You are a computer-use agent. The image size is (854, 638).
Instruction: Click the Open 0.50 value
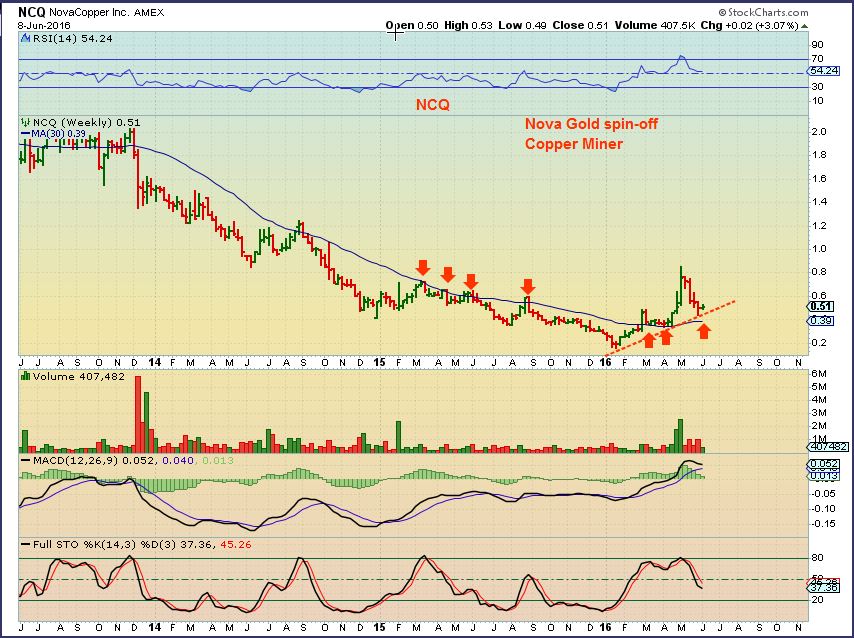[412, 25]
